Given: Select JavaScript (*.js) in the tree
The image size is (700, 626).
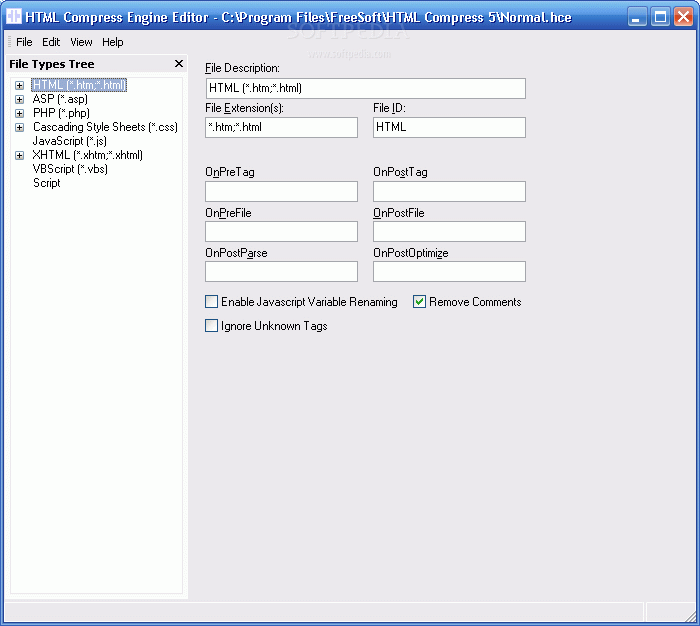Looking at the screenshot, I should (70, 141).
